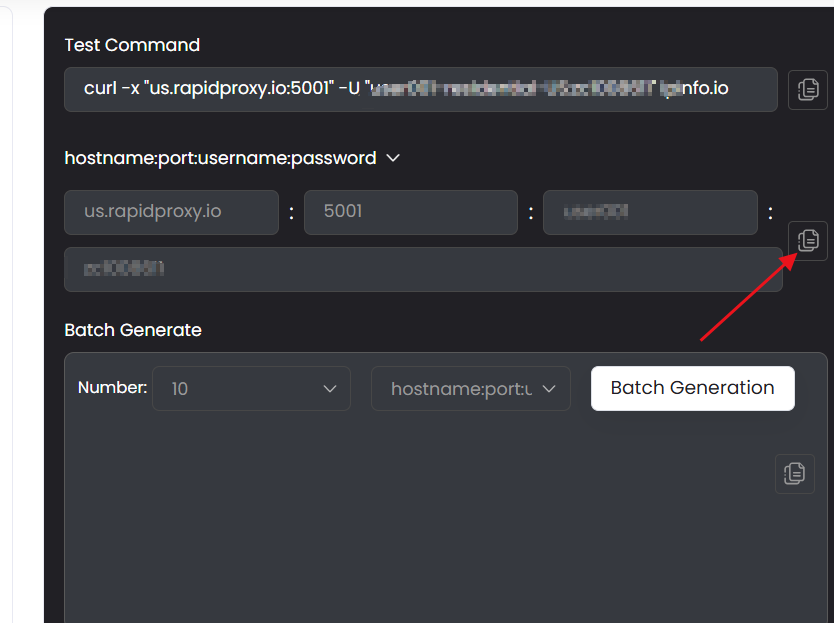Click the Test Command heading
The width and height of the screenshot is (834, 623).
tap(132, 45)
